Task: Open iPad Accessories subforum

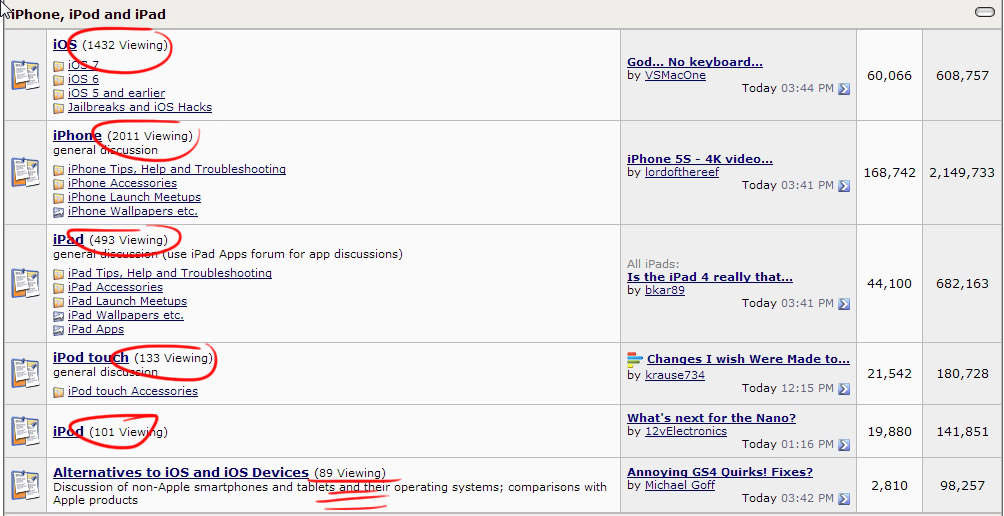Action: tap(115, 287)
